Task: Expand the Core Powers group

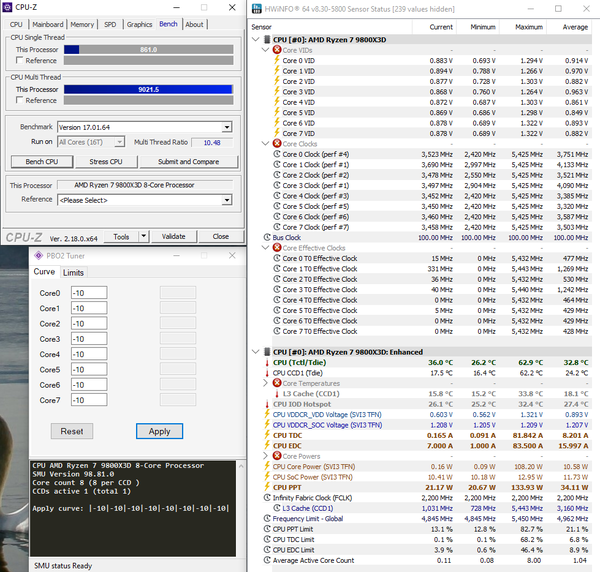Action: pos(266,456)
